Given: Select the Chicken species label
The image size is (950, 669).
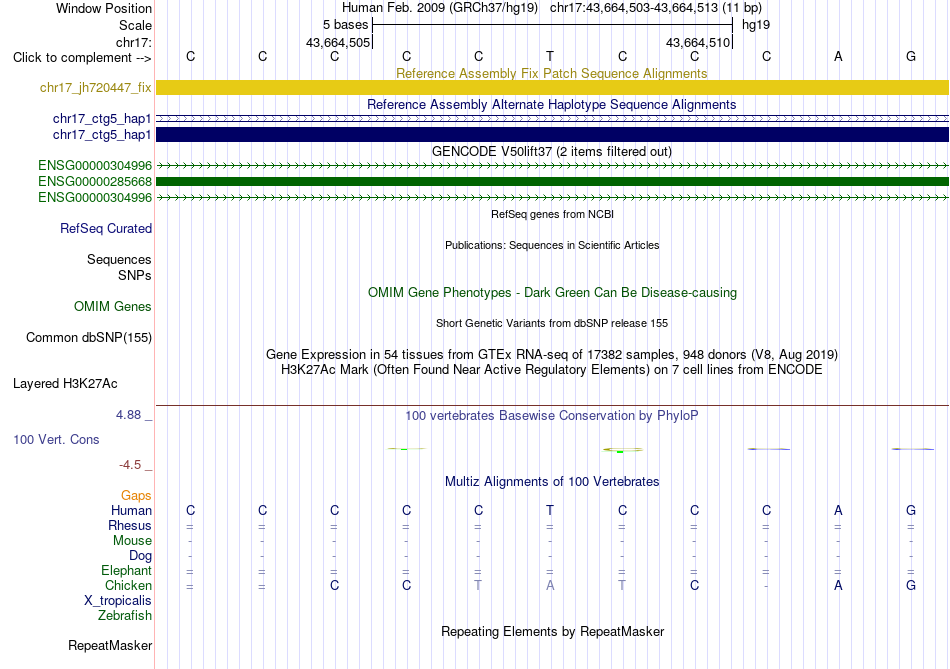Looking at the screenshot, I should pyautogui.click(x=128, y=585).
